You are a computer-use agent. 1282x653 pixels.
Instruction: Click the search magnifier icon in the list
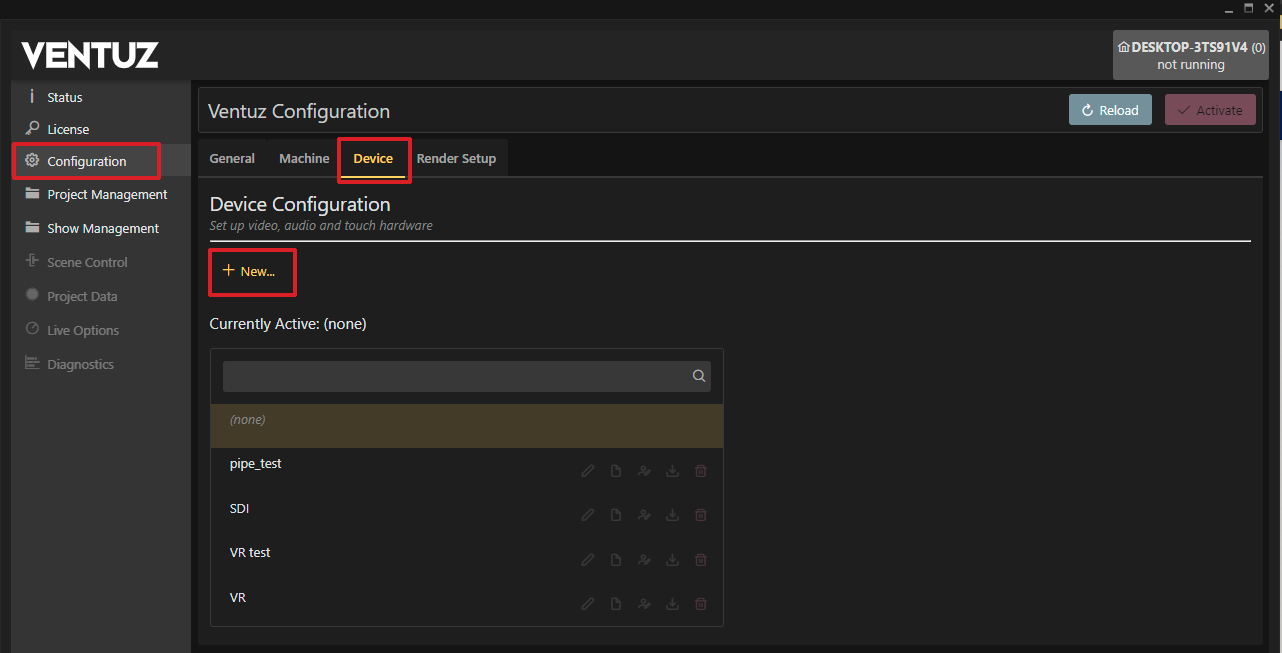699,376
